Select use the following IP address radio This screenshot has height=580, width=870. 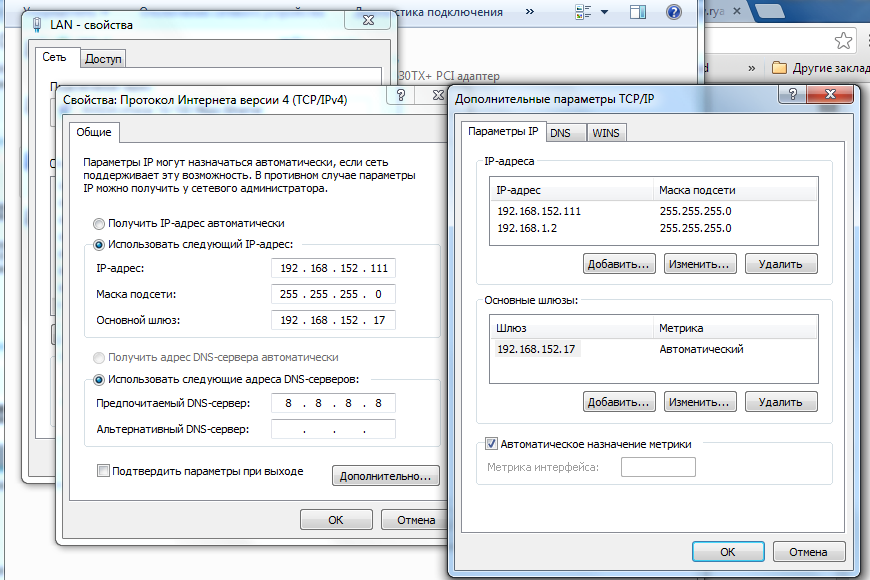[x=99, y=245]
